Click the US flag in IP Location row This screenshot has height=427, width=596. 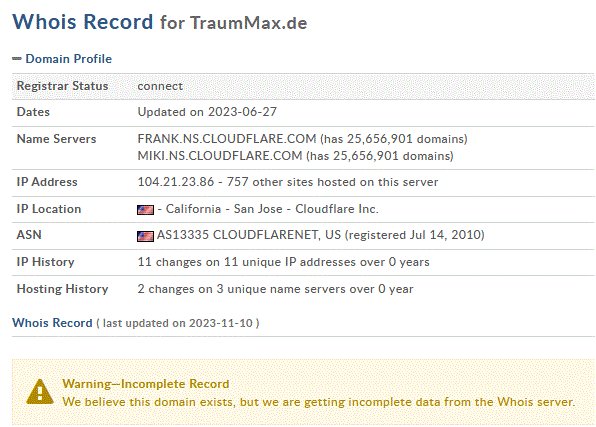pyautogui.click(x=145, y=210)
